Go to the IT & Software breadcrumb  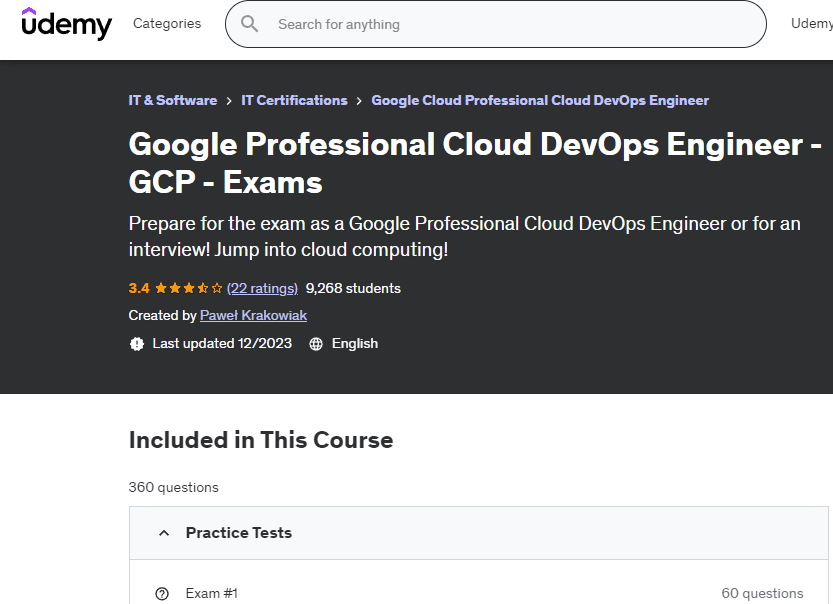[172, 101]
